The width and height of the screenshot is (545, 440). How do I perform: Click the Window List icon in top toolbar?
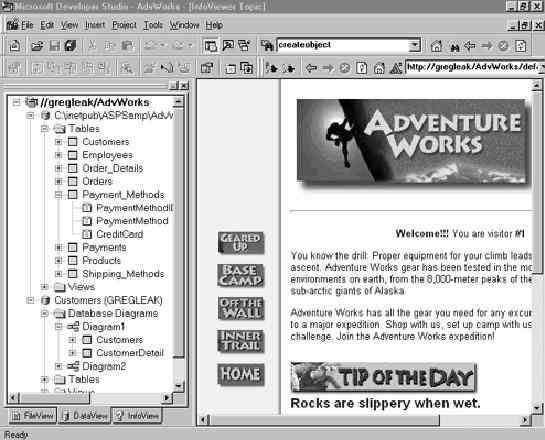pos(245,46)
